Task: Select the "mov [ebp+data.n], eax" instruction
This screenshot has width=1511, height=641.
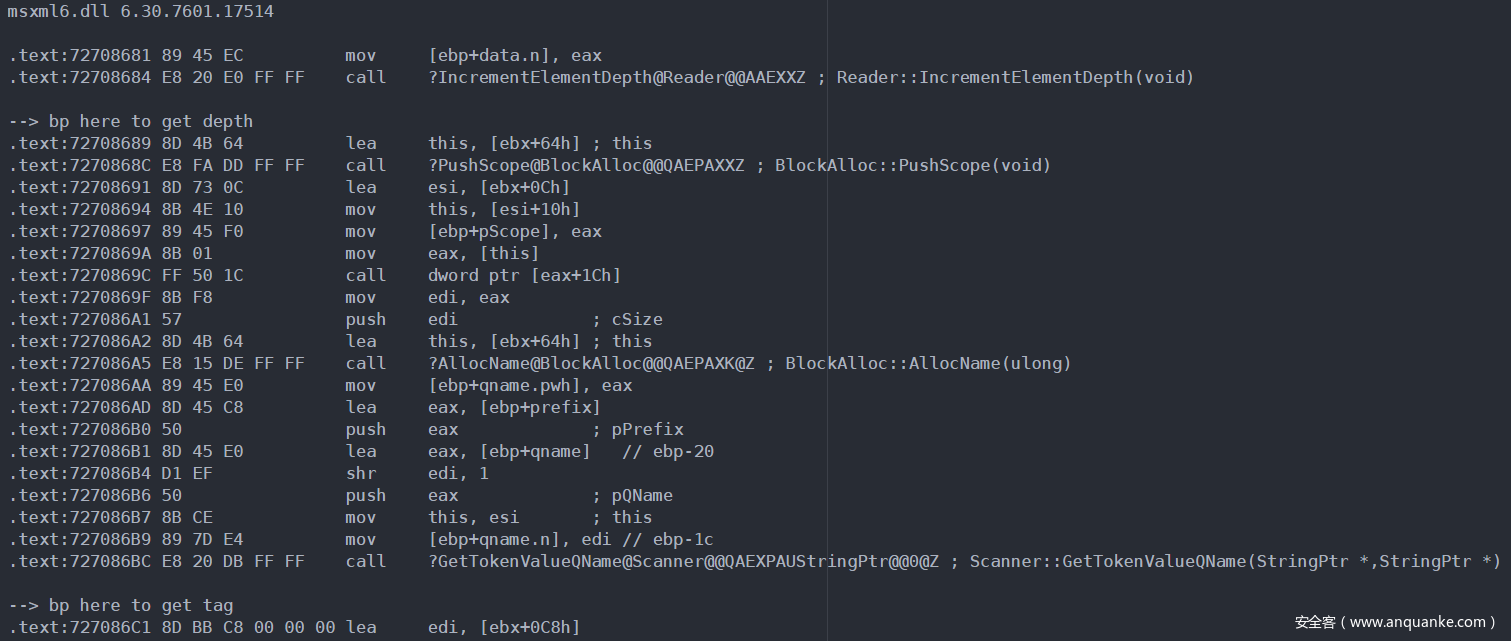Action: pos(473,56)
